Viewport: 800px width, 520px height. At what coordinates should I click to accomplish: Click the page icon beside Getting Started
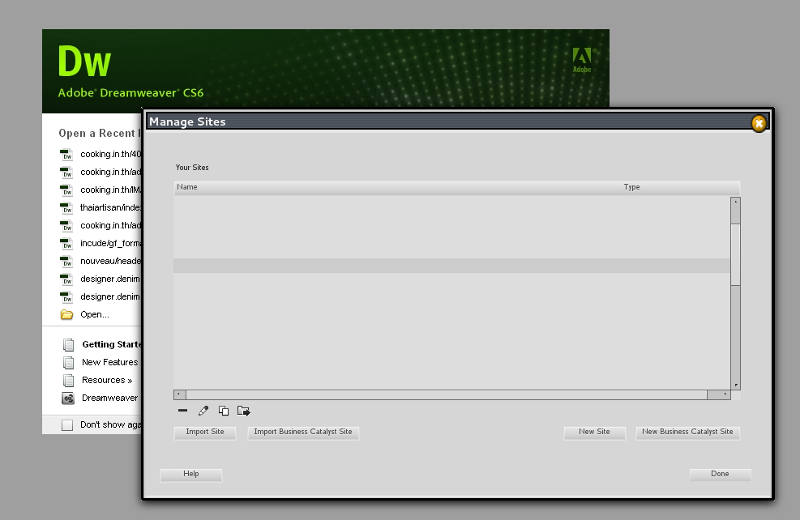coord(68,345)
